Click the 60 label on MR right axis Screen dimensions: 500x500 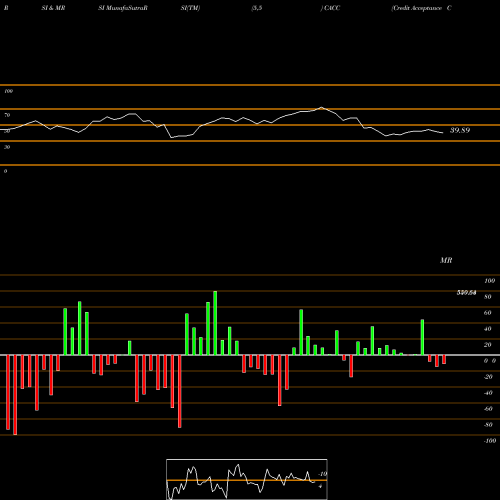(x=488, y=313)
